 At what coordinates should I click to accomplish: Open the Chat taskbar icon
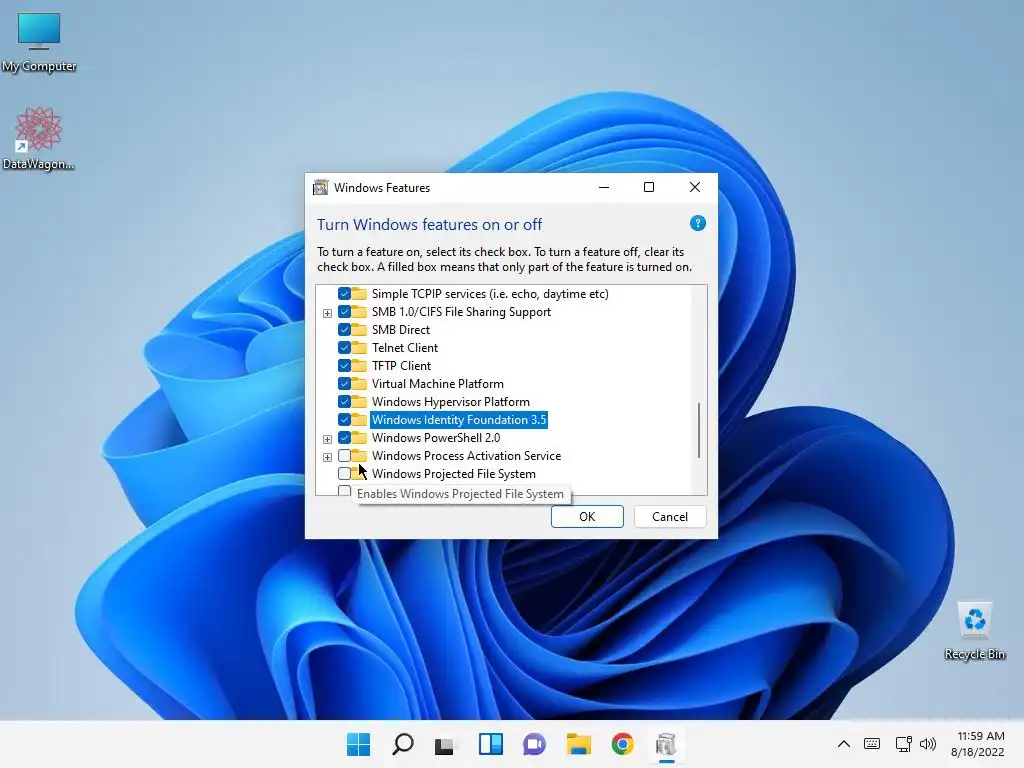click(x=534, y=744)
